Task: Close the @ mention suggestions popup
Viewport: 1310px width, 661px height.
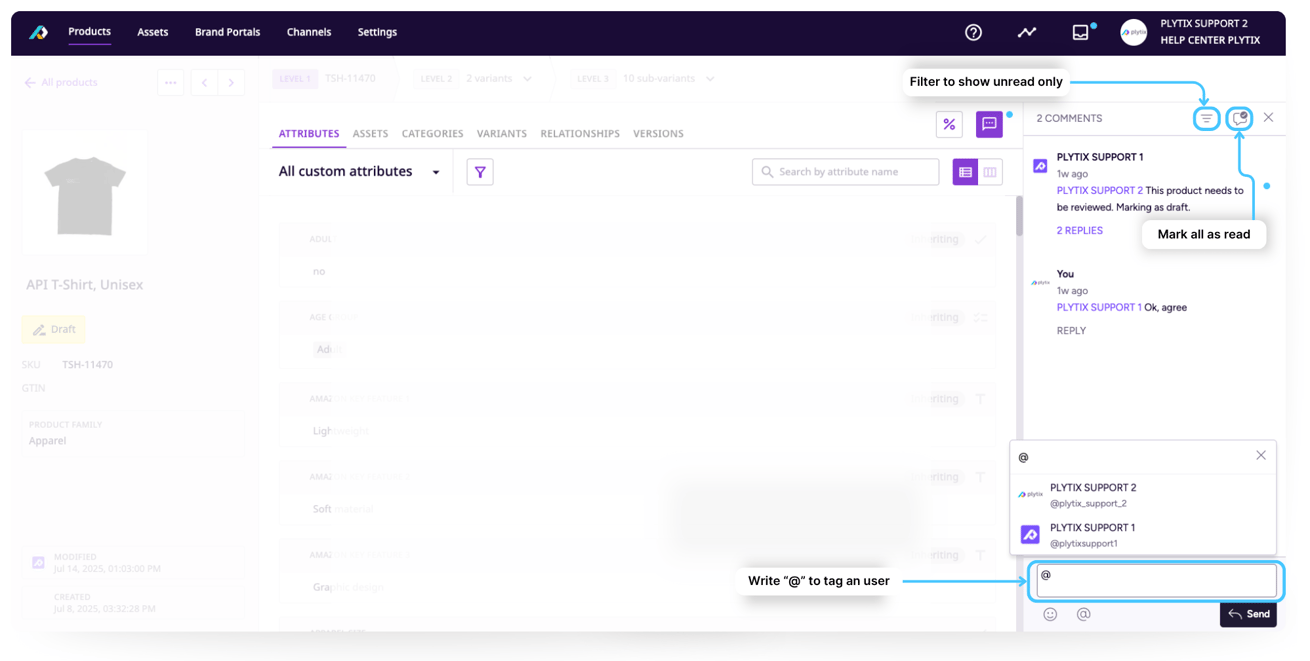Action: click(x=1261, y=455)
